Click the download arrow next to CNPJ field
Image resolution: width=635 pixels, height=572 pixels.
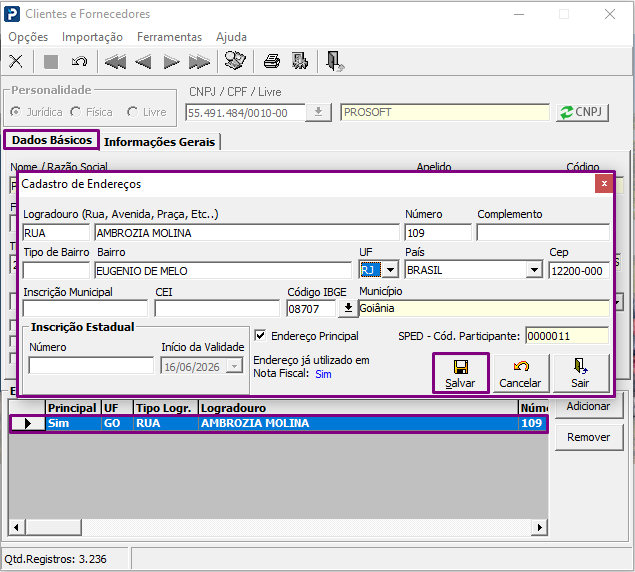coord(318,112)
